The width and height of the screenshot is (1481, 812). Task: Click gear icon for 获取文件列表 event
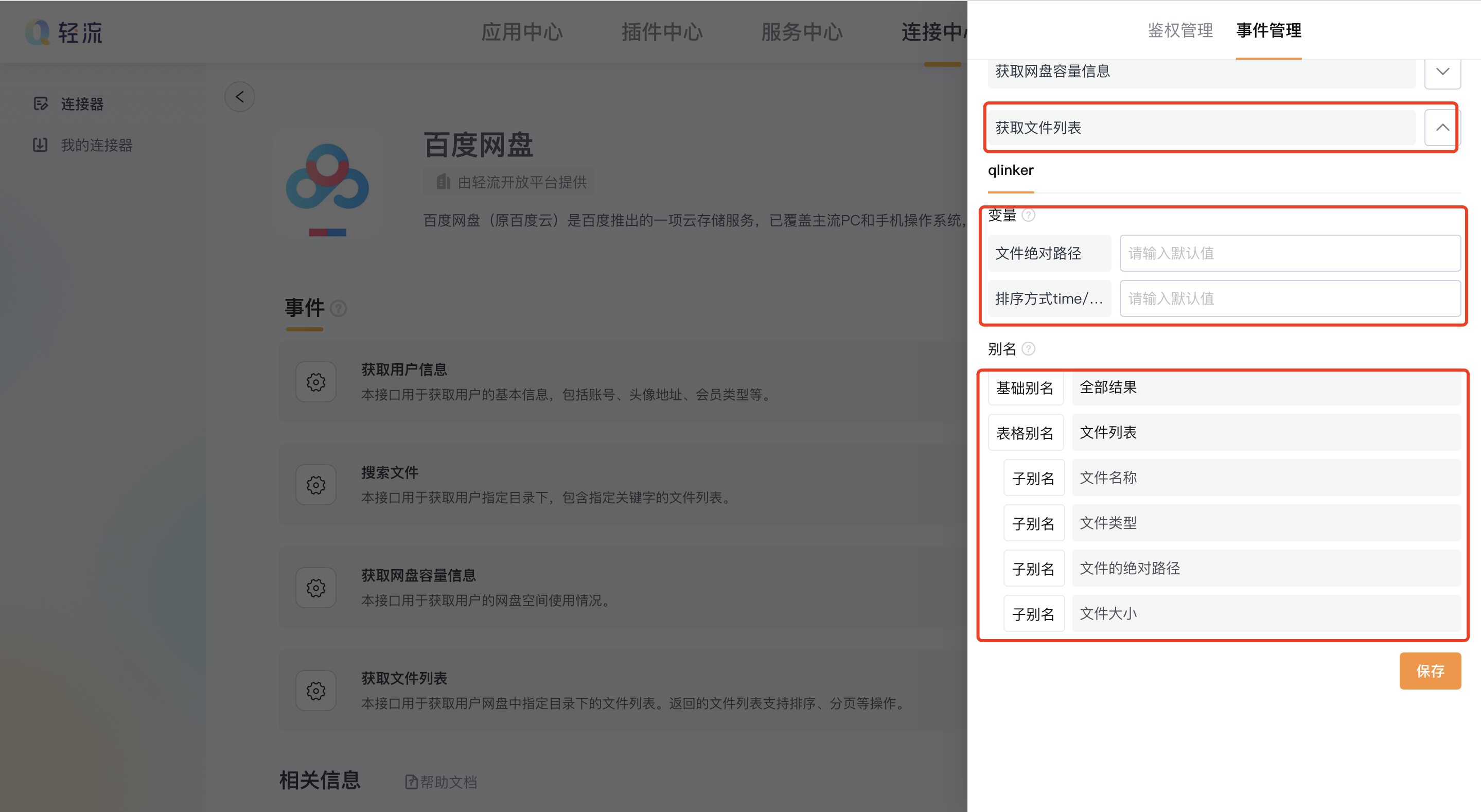click(315, 690)
